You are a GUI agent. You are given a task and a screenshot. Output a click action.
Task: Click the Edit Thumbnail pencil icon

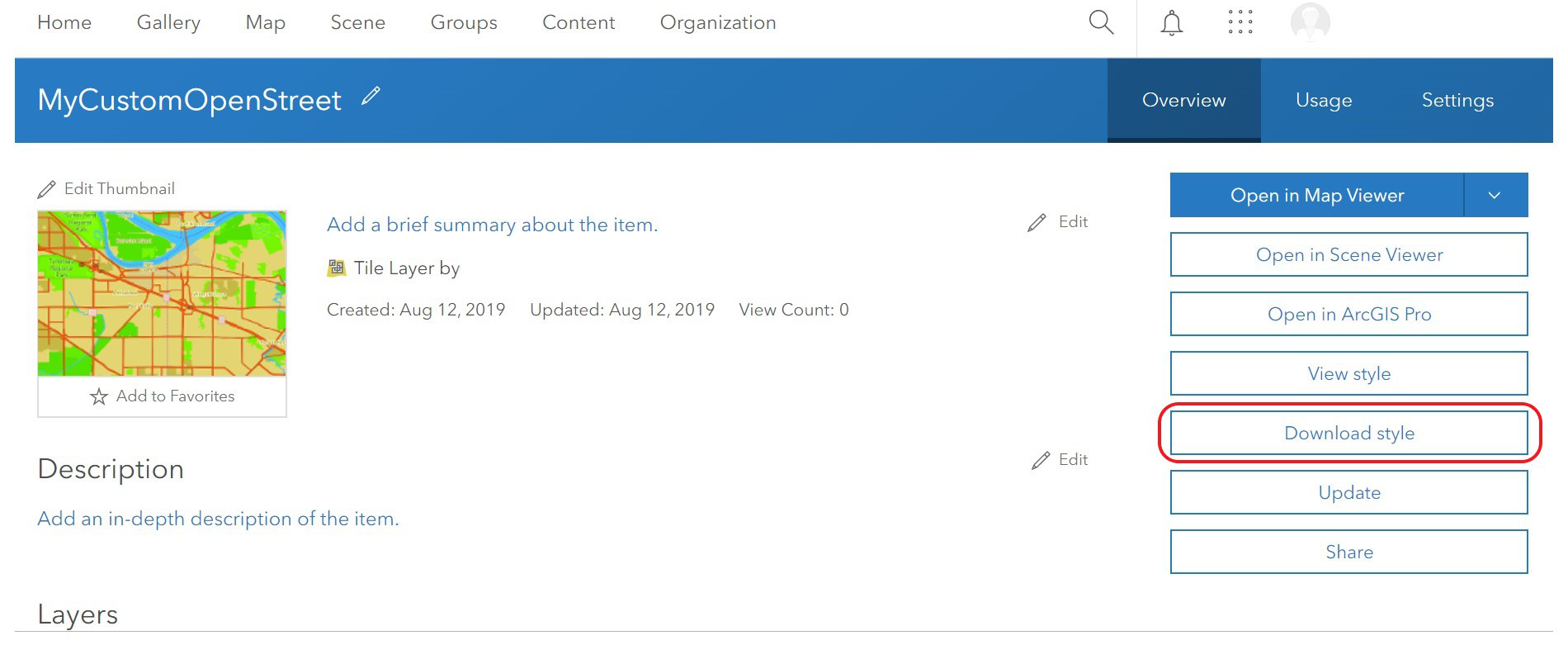[47, 189]
